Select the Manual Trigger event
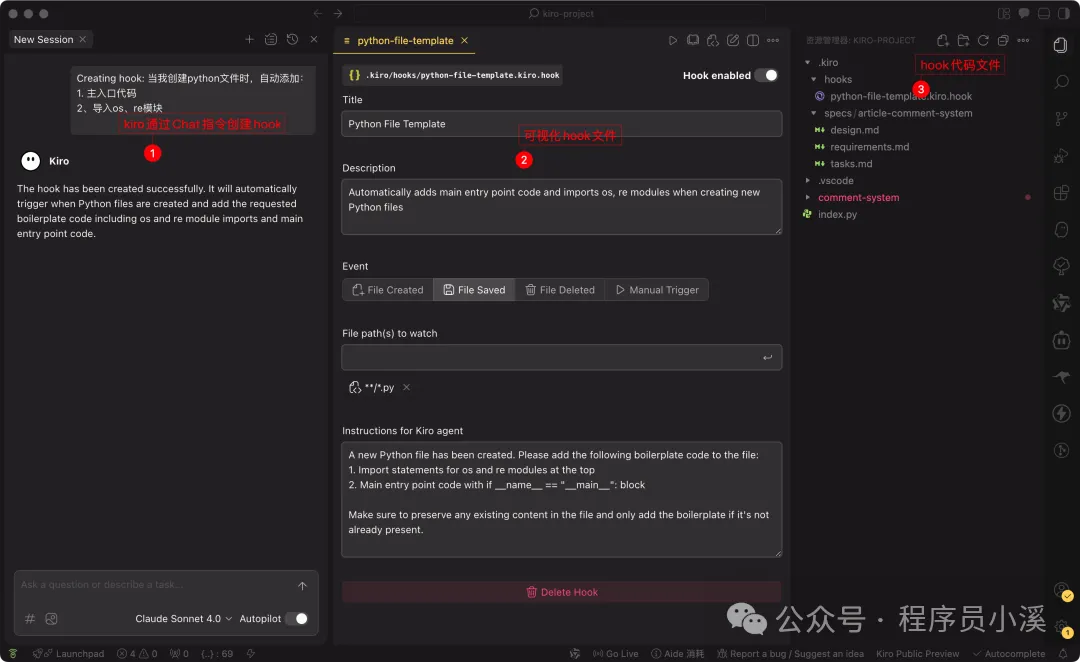The width and height of the screenshot is (1080, 662). tap(657, 290)
